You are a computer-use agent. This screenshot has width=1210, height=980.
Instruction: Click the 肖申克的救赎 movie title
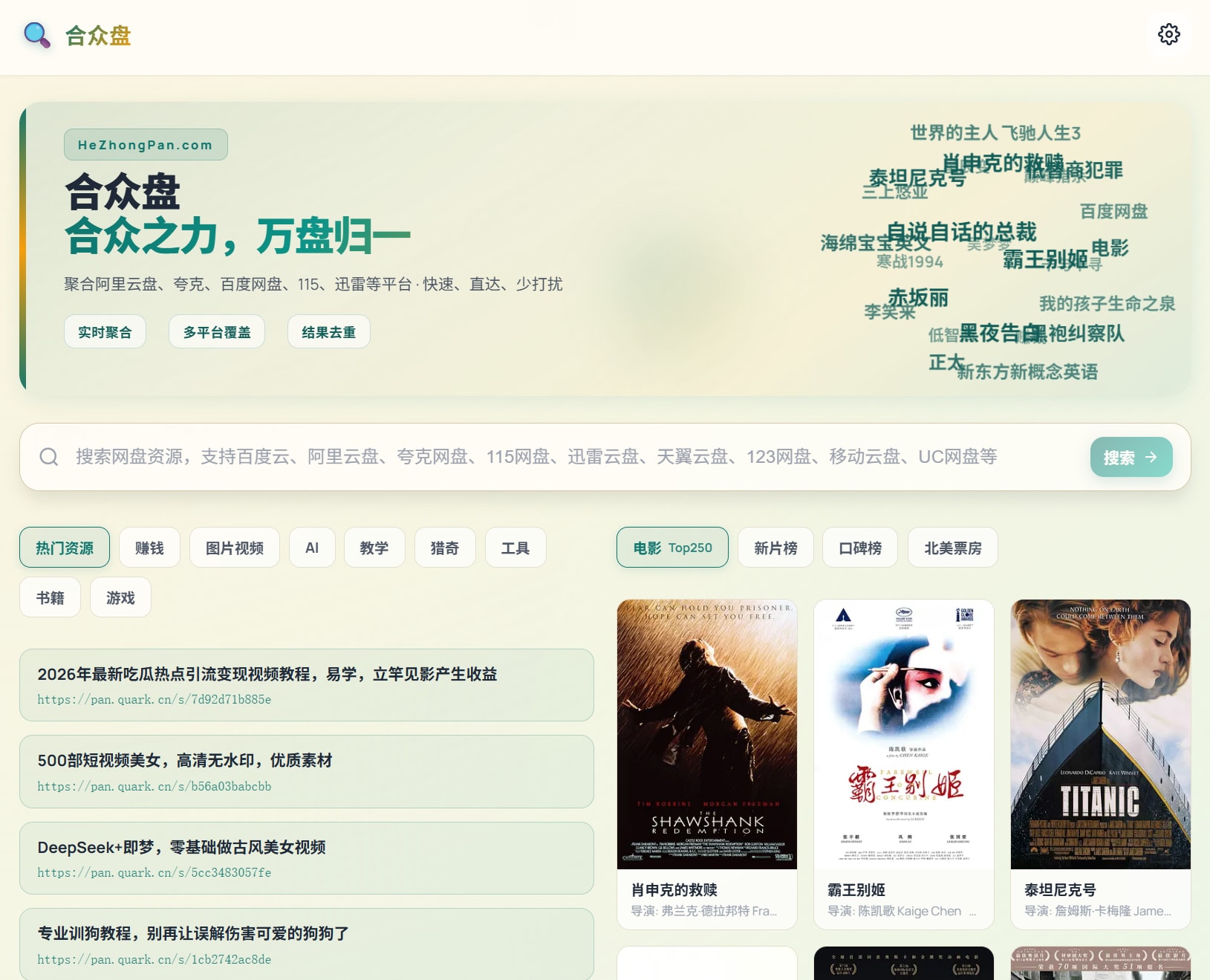pos(674,889)
